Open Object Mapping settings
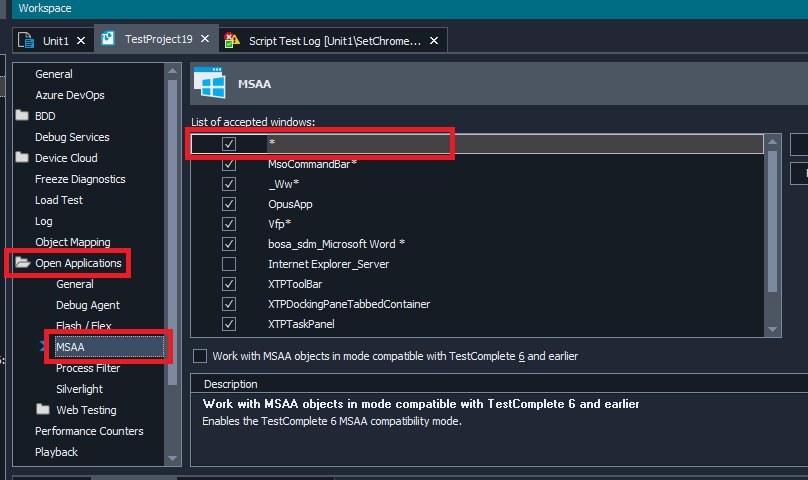 [x=73, y=242]
